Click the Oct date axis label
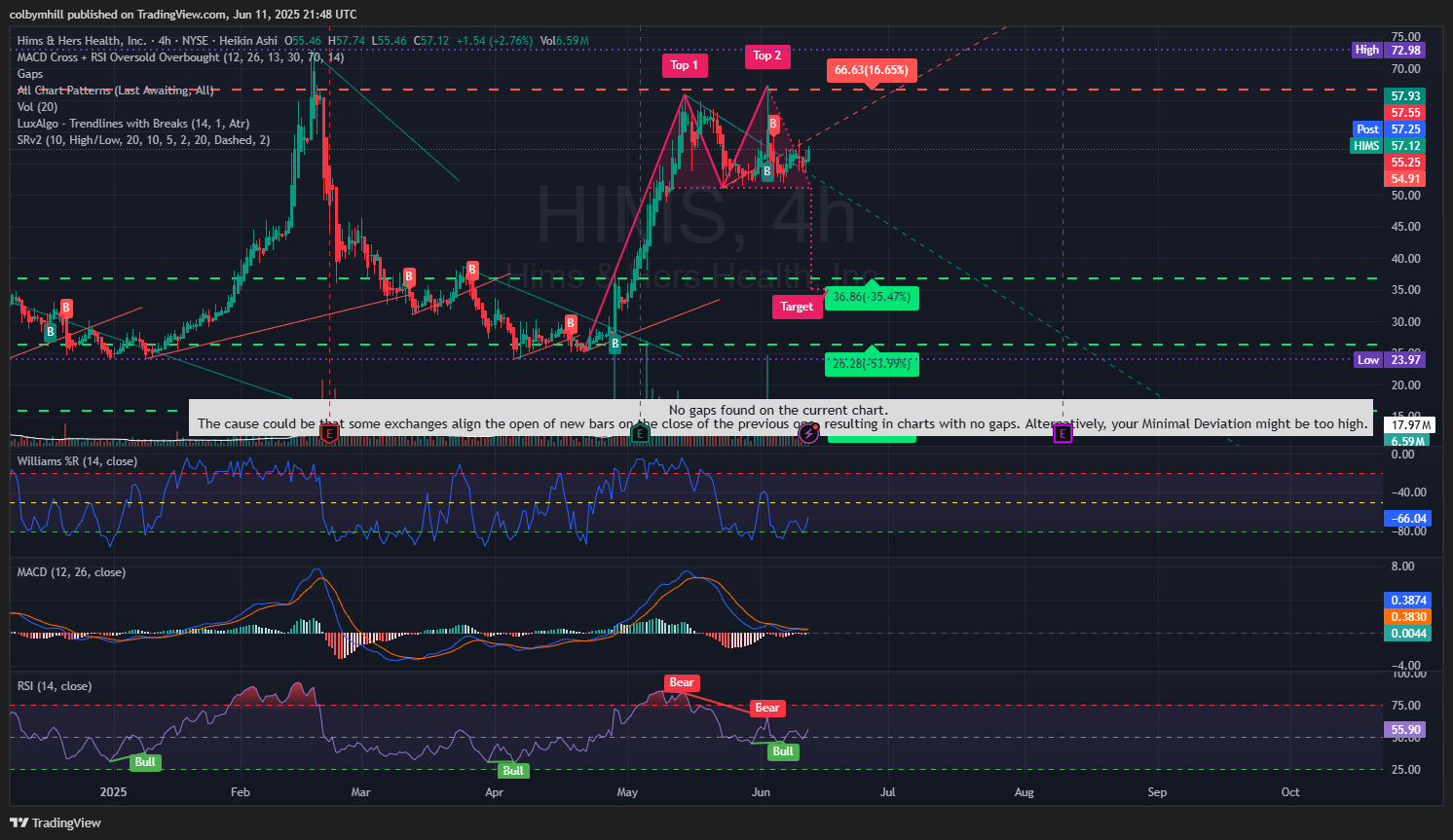The width and height of the screenshot is (1453, 840). (x=1290, y=792)
